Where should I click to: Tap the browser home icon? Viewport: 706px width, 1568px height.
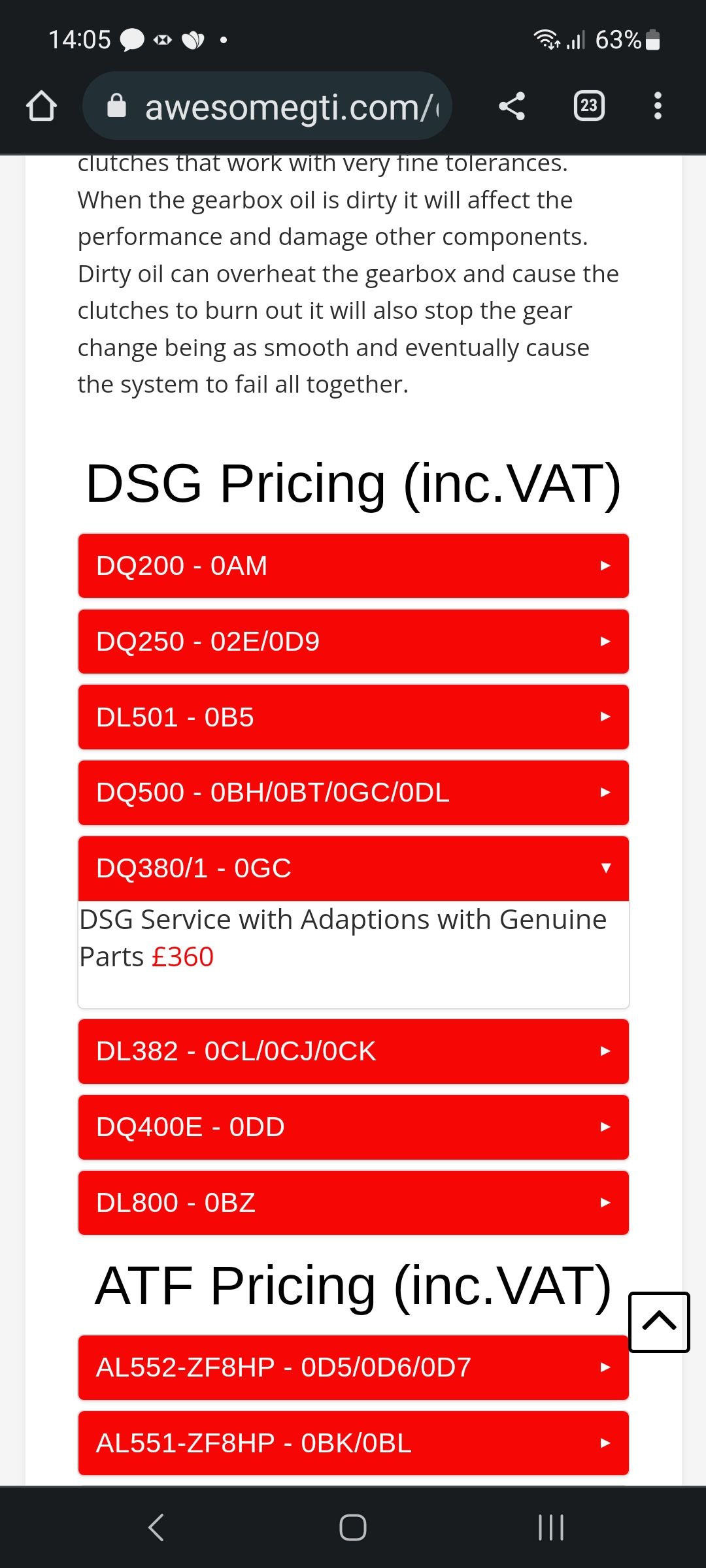[41, 106]
